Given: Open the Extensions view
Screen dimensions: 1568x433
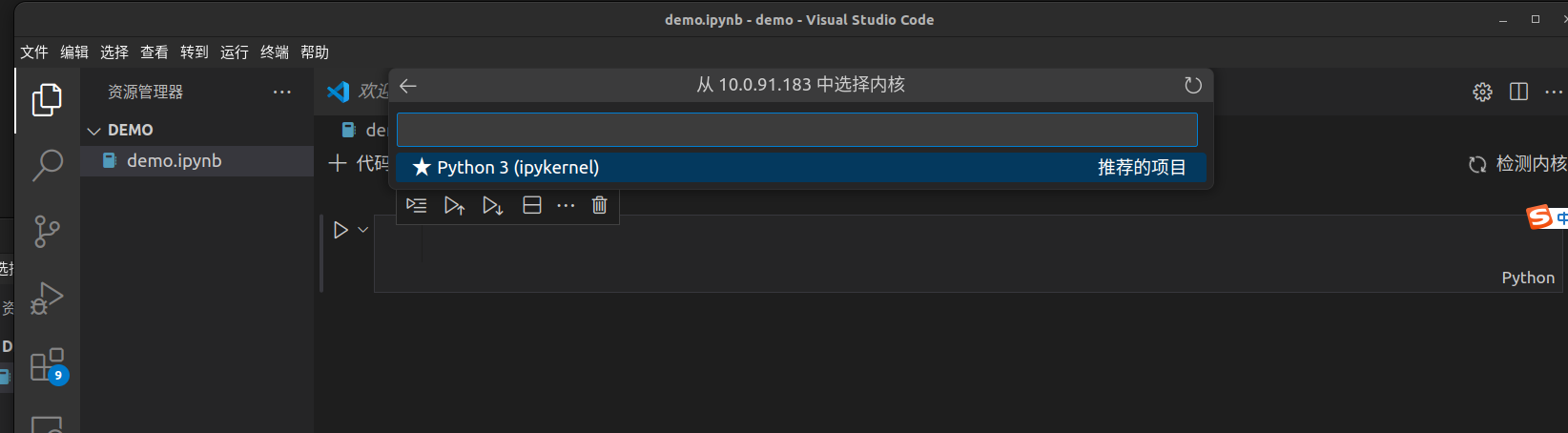Looking at the screenshot, I should point(47,365).
